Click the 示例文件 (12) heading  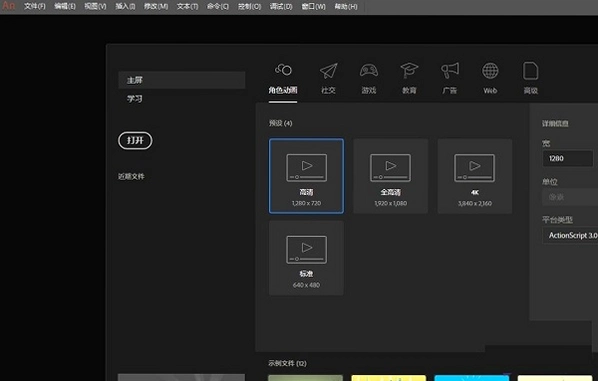coord(287,363)
